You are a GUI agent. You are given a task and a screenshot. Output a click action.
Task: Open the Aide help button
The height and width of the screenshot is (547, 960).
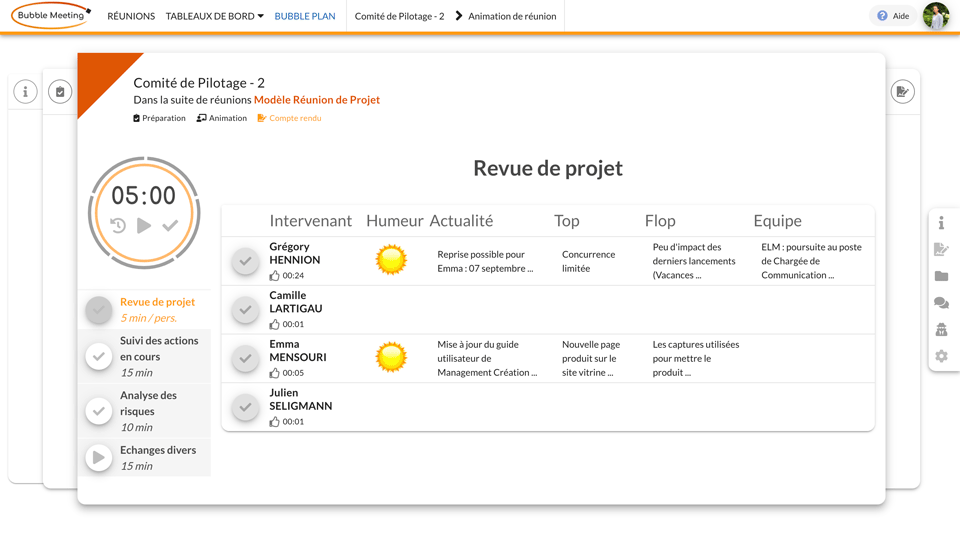tap(893, 16)
